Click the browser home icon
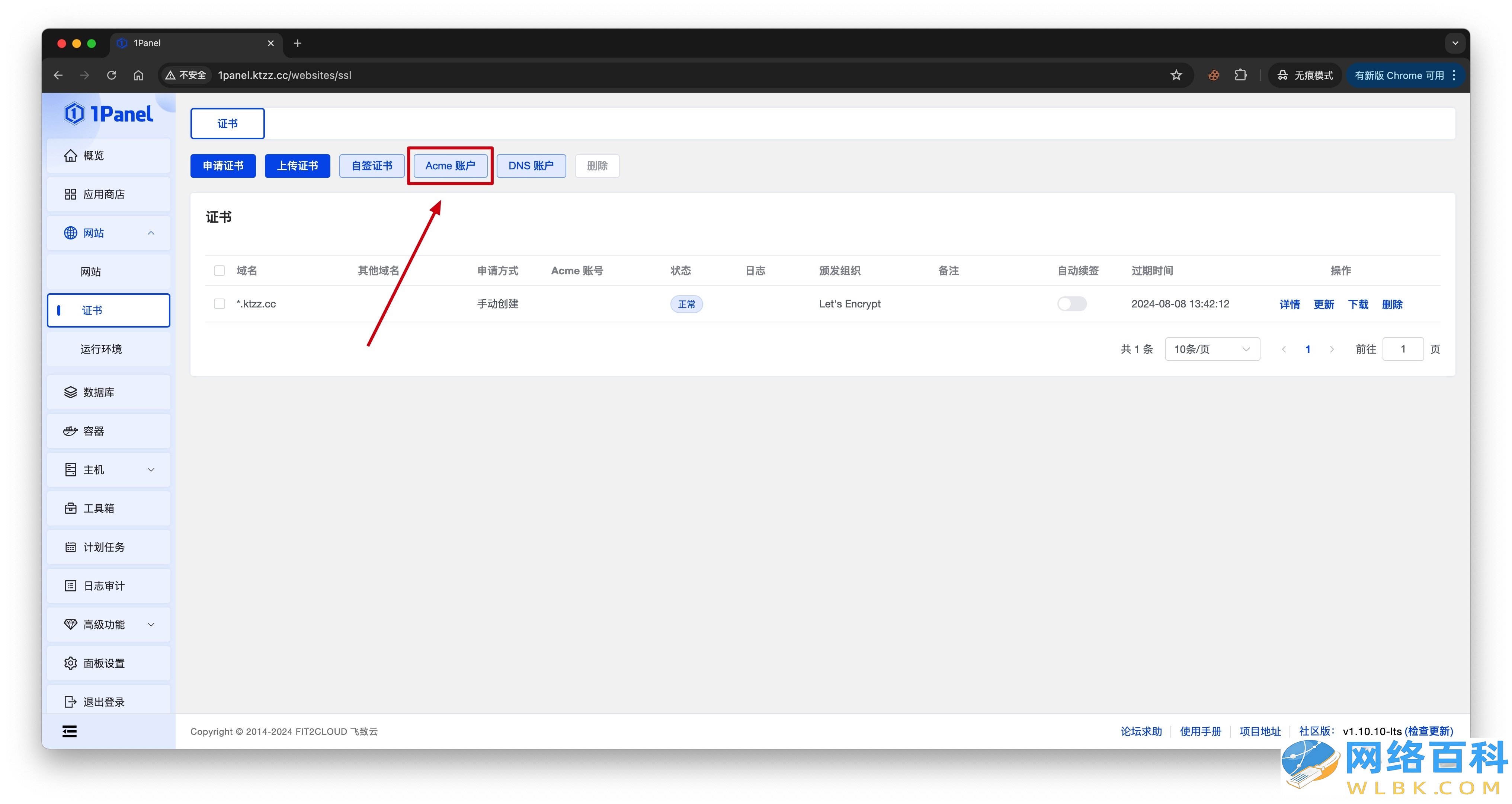The image size is (1512, 804). click(138, 75)
